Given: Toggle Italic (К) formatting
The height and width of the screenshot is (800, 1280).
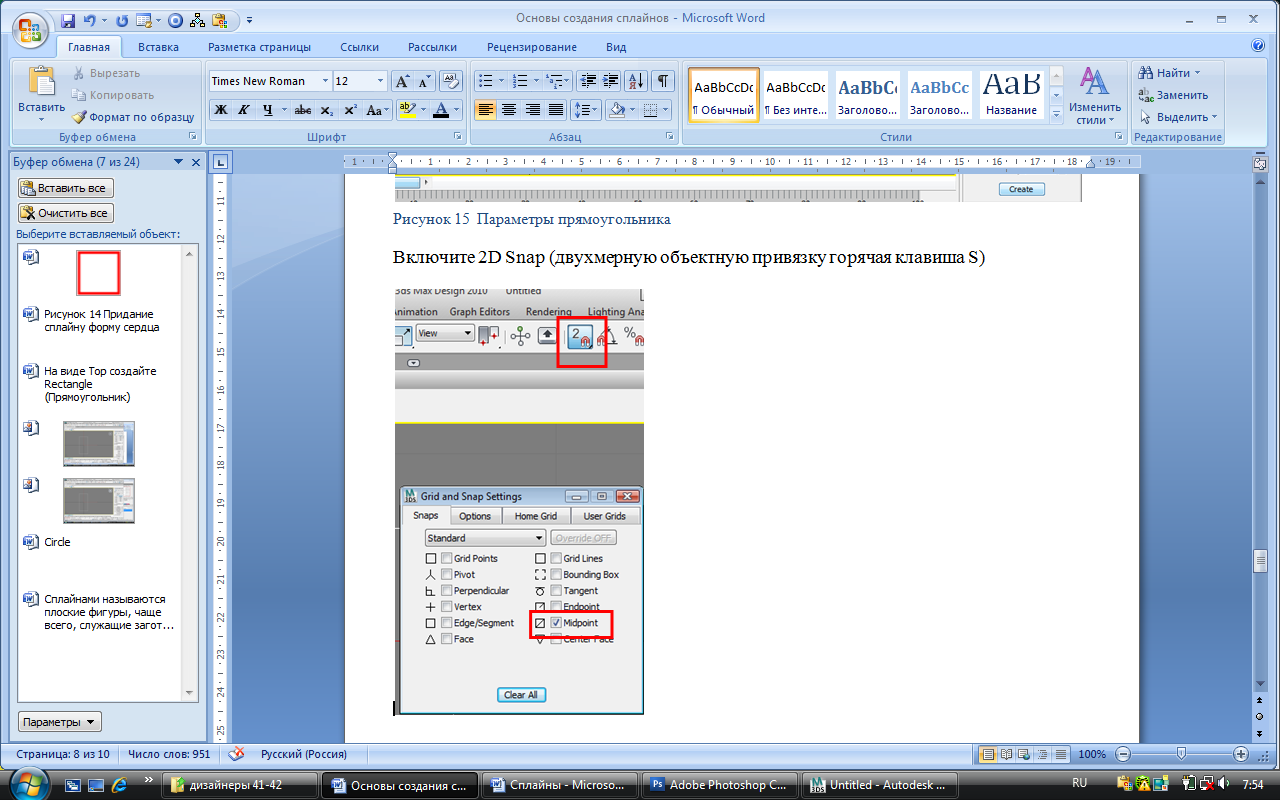Looking at the screenshot, I should pos(243,110).
